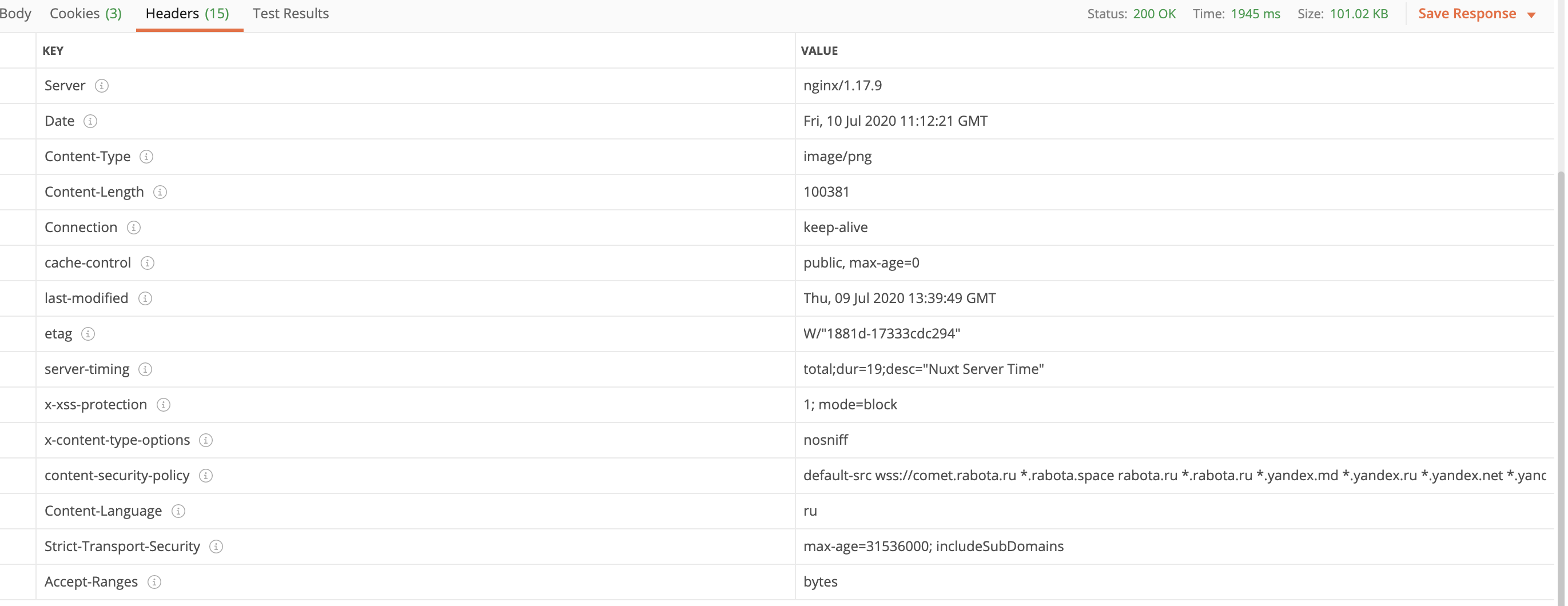This screenshot has width=1568, height=606.
Task: Click the x-xss-protection info icon
Action: point(163,405)
